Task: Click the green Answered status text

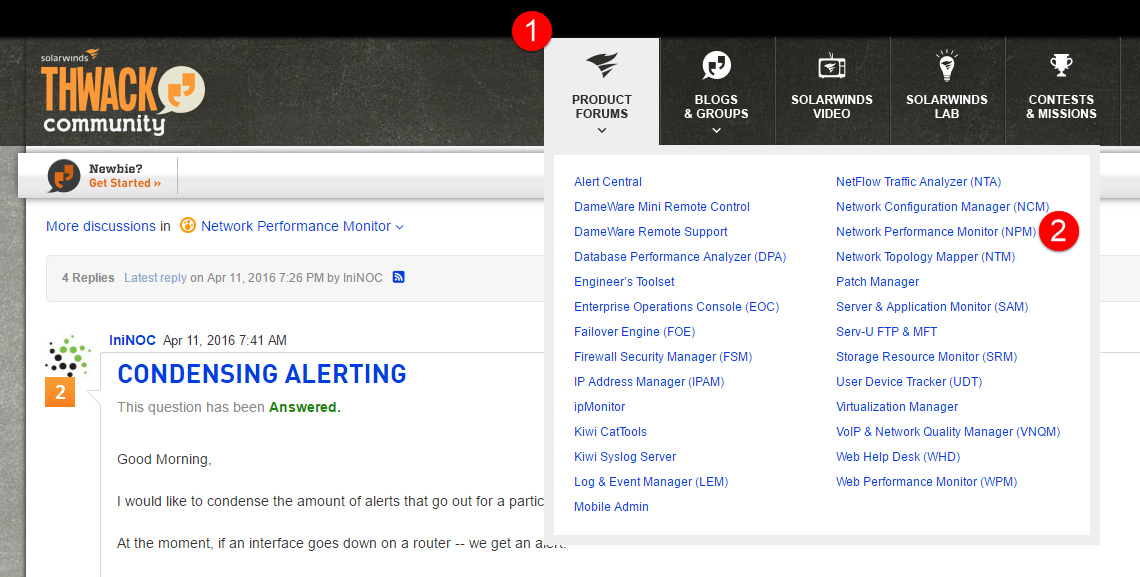Action: (x=305, y=407)
